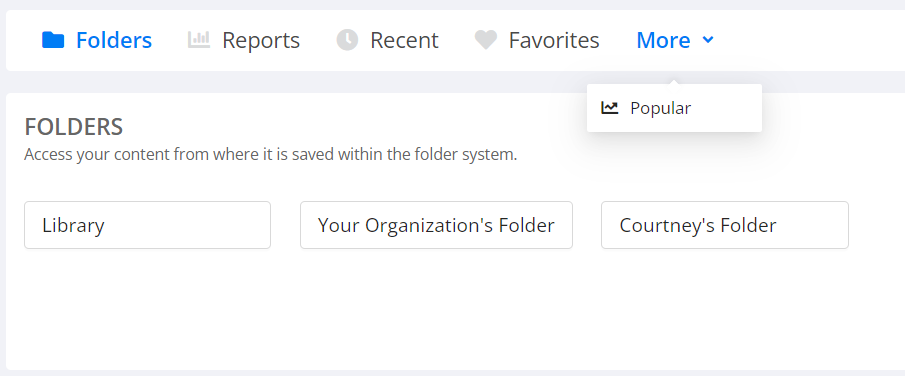Screen dimensions: 905x376
Task: Open the Library folder
Action: (x=147, y=225)
